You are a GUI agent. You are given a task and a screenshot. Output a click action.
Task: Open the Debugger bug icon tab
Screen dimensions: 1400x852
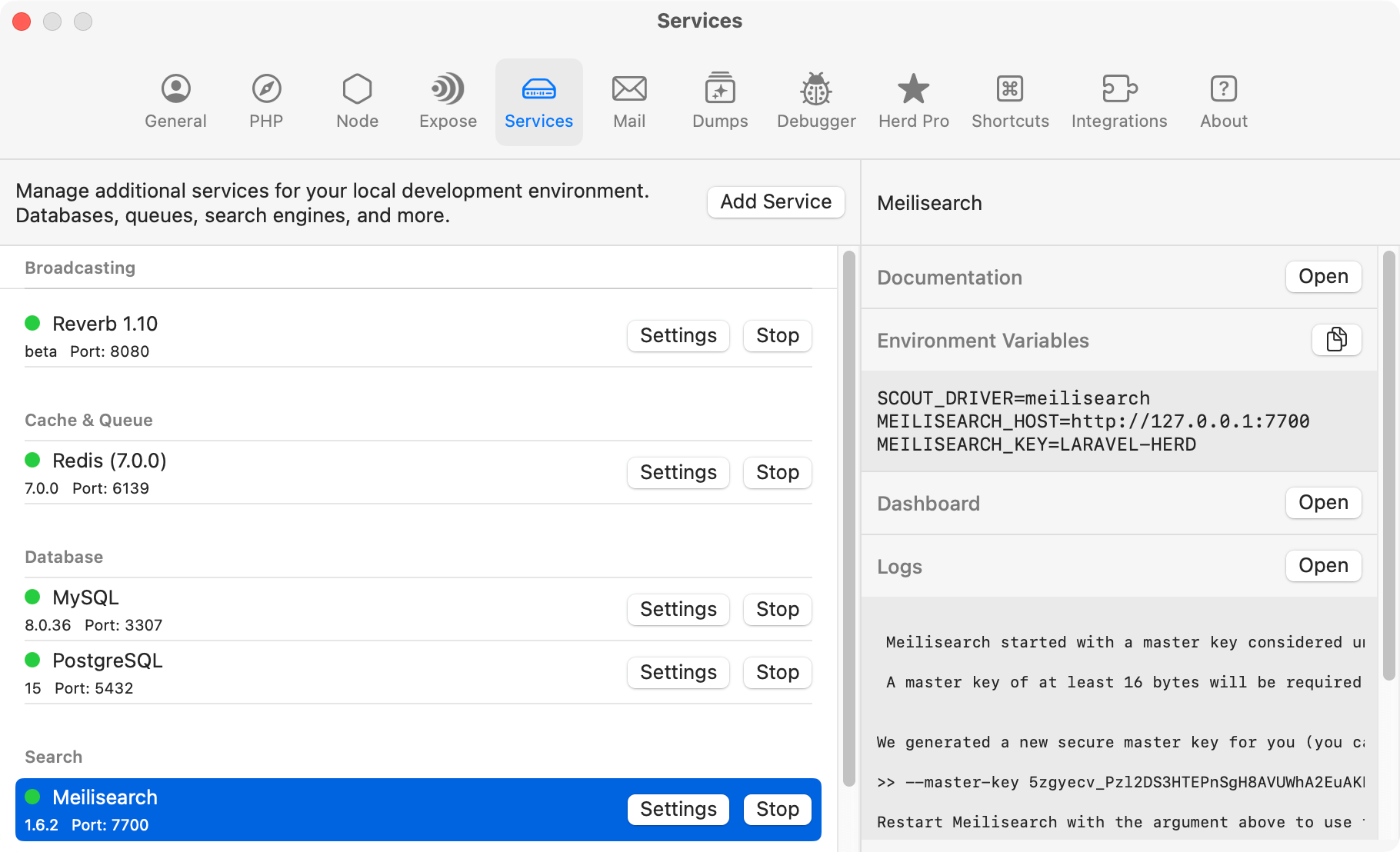click(816, 102)
